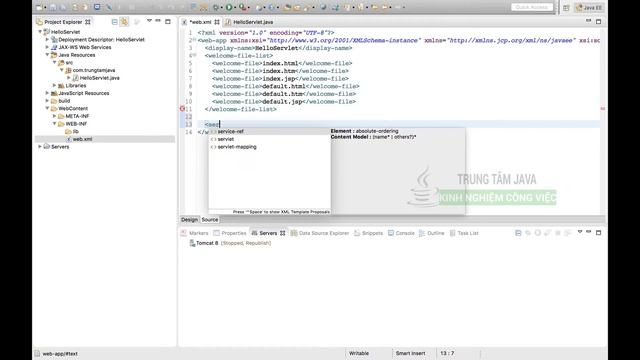Click line 3 display-name HelloServlet text
This screenshot has height=360, width=640.
pyautogui.click(x=277, y=48)
